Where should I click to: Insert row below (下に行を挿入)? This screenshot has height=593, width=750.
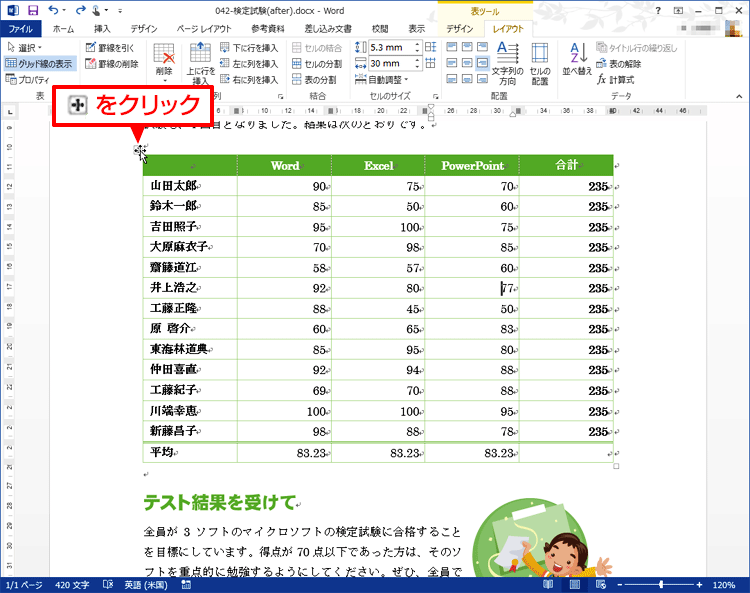pos(249,47)
